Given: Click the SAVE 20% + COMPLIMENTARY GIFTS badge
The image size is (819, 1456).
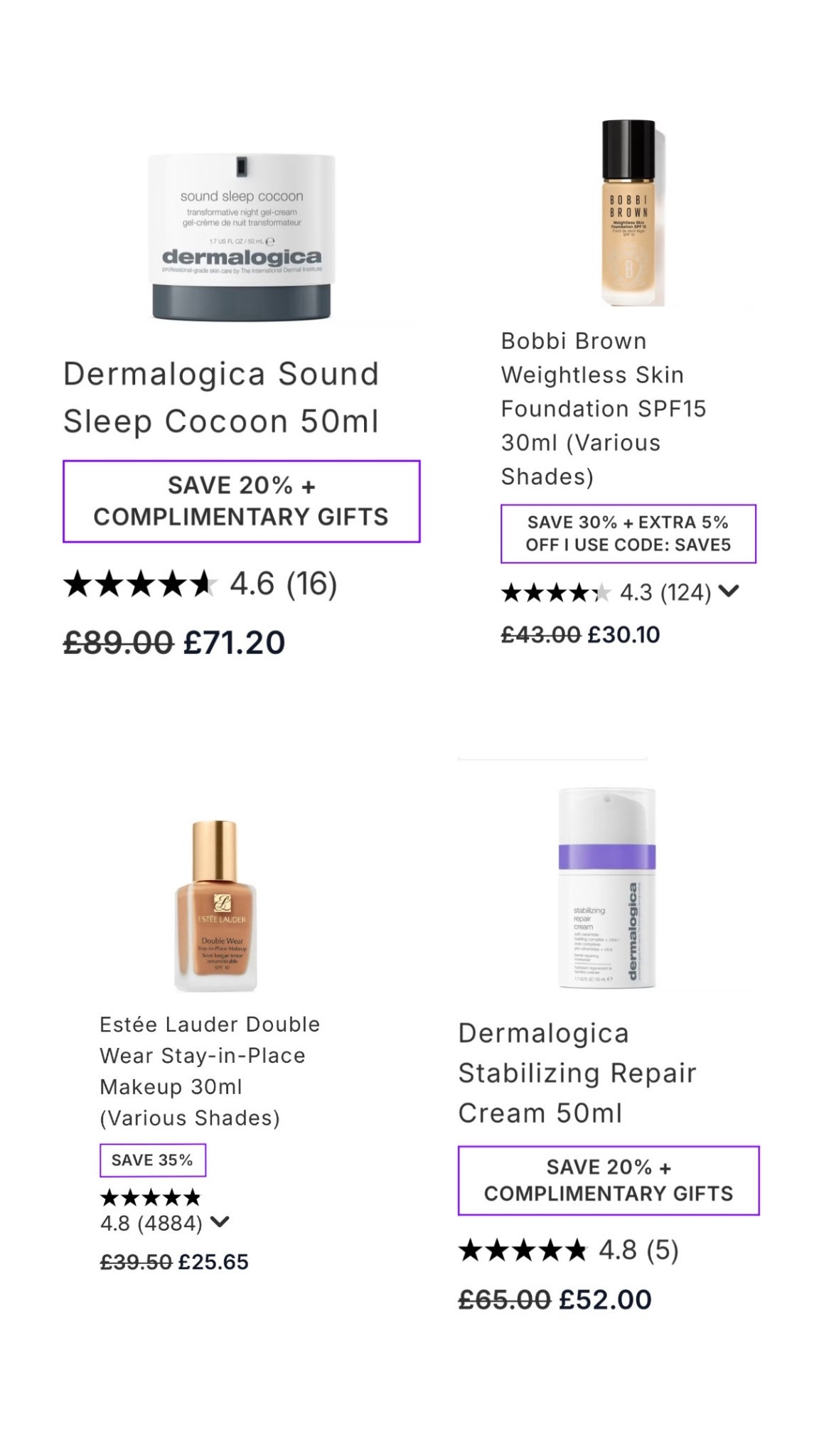Looking at the screenshot, I should (241, 503).
